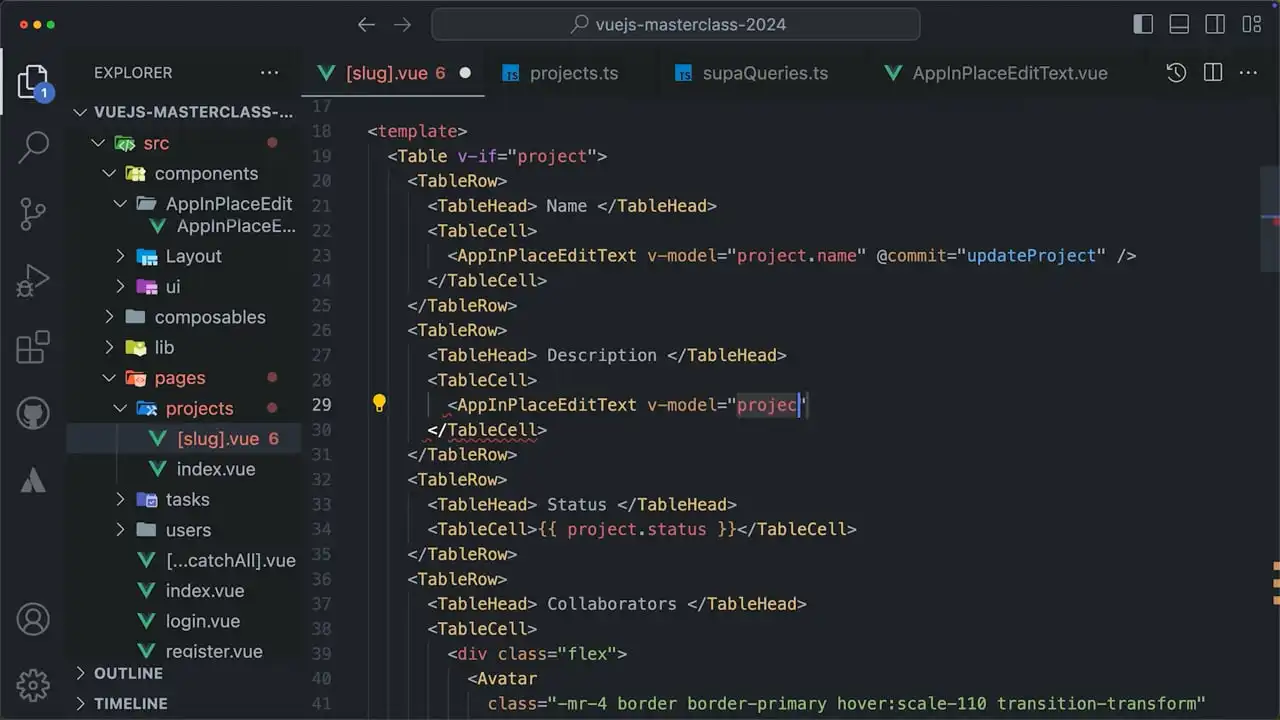Click 'Collaborators' text on line 37
The image size is (1280, 720).
612,604
